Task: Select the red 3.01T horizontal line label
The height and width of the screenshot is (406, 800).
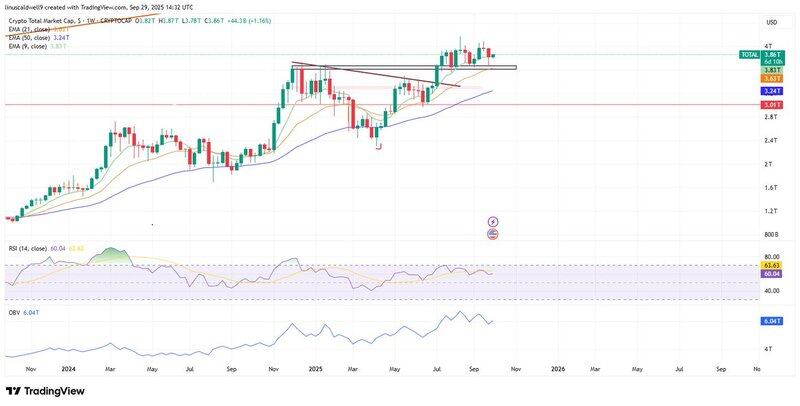Action: click(x=771, y=104)
